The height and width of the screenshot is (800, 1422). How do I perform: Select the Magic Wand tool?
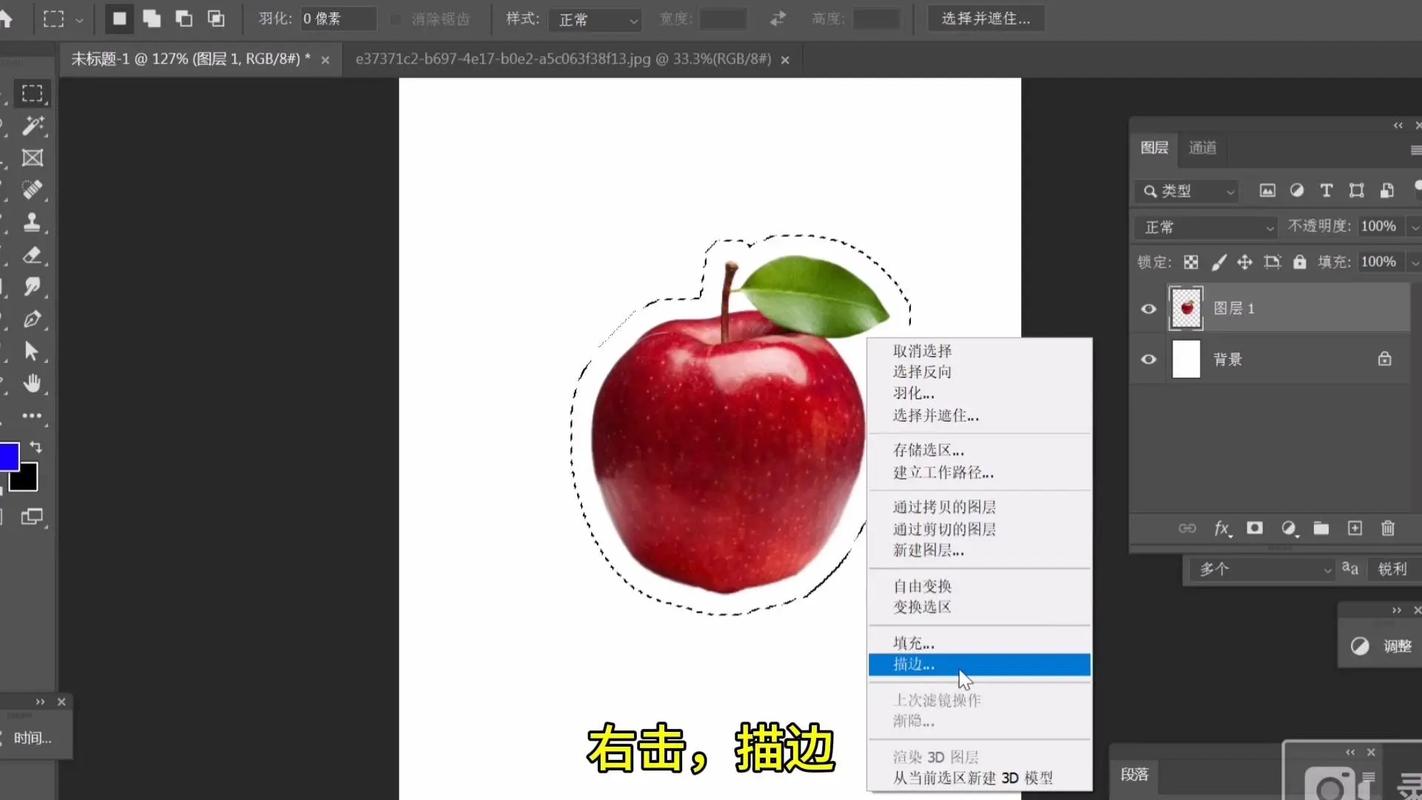(x=32, y=125)
